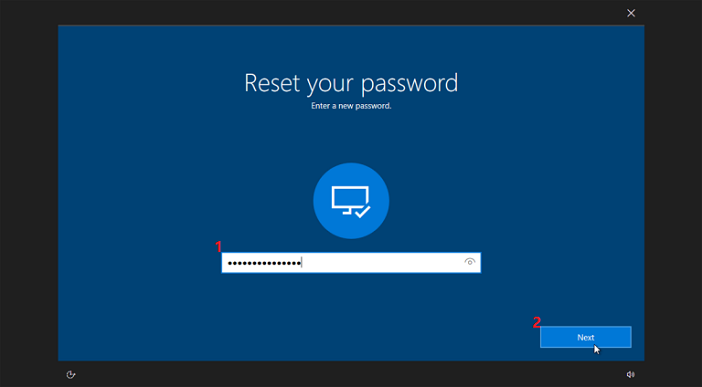Place cursor after the last password dot
The height and width of the screenshot is (387, 702).
[302, 262]
